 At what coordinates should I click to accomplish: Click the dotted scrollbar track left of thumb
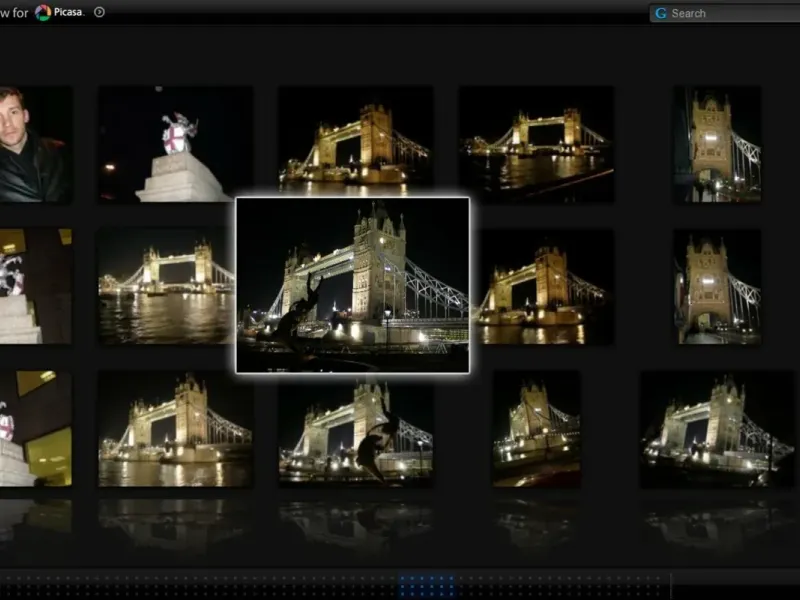click(x=199, y=585)
